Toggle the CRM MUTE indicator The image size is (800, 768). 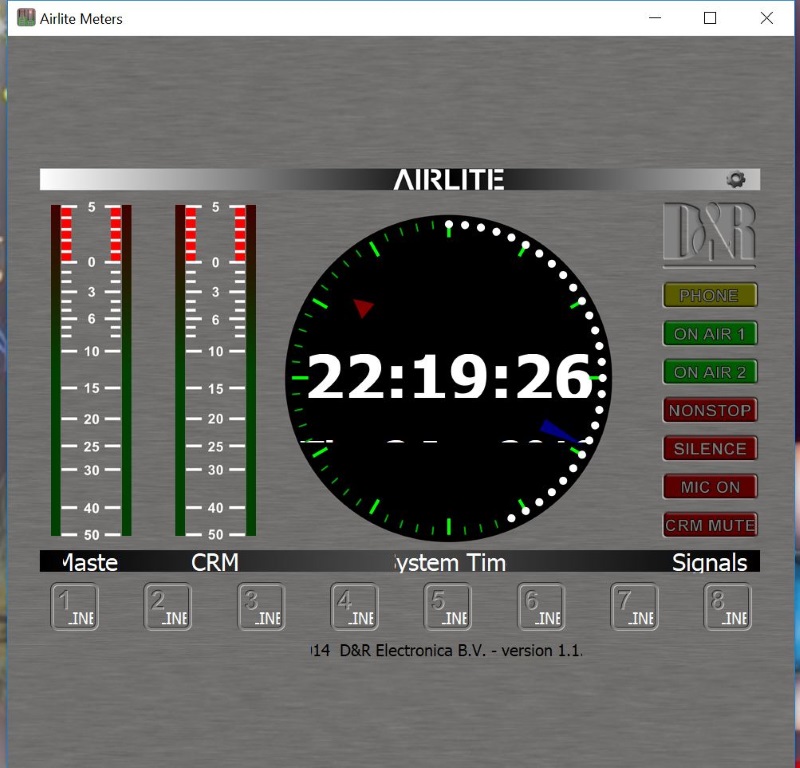click(x=710, y=525)
